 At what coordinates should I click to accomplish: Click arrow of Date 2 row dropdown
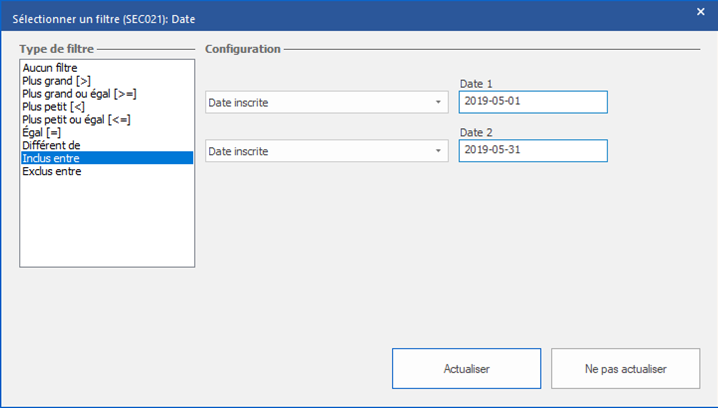438,150
